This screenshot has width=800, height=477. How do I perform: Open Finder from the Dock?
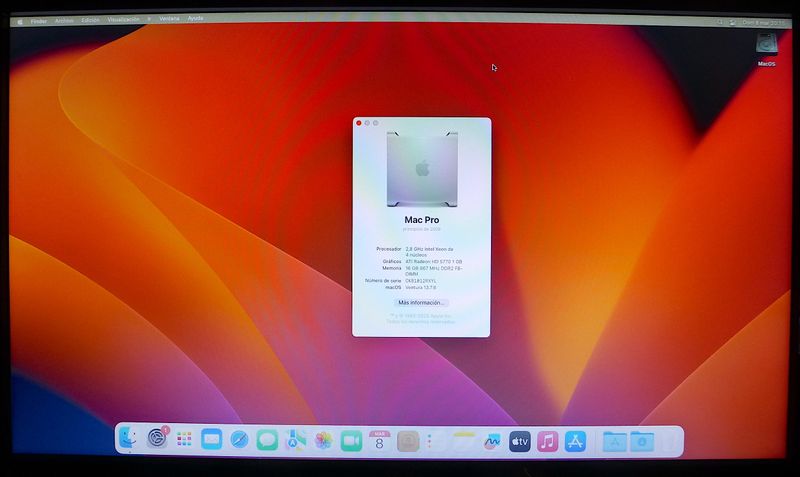tap(128, 439)
